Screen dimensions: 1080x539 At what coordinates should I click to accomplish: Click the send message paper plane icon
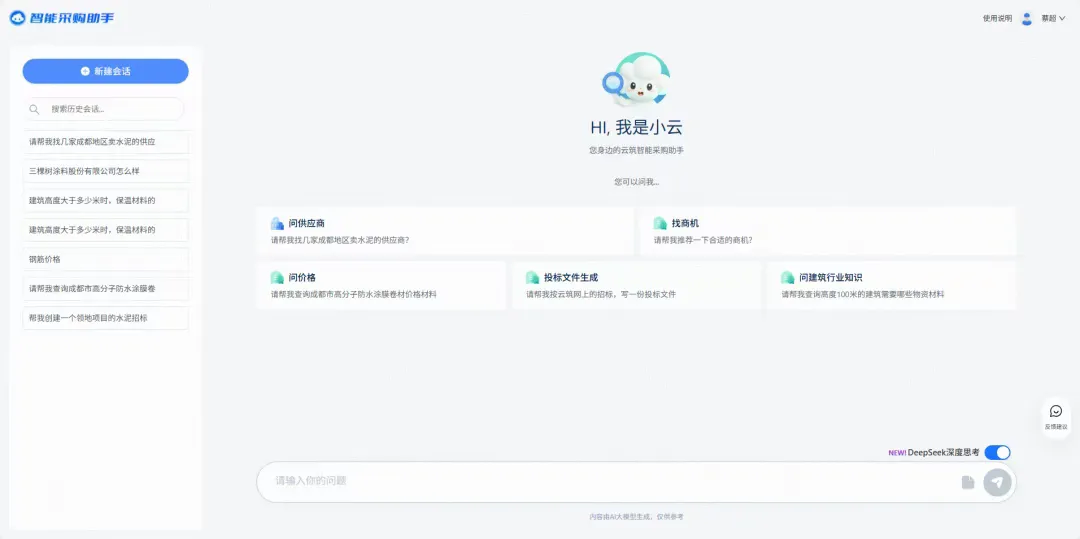click(x=997, y=482)
